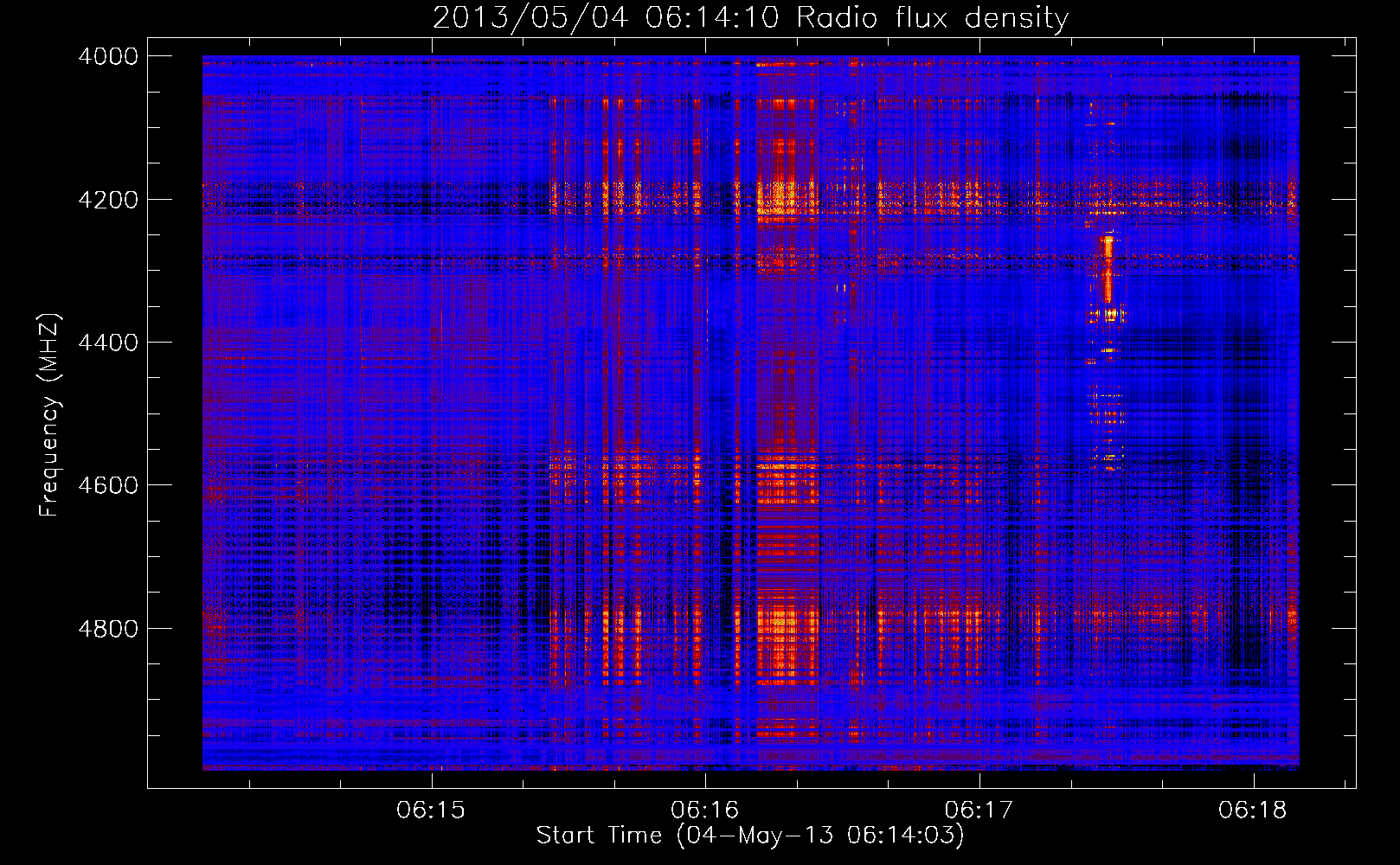
Task: Select the 4600 frequency tick label
Action: (108, 485)
